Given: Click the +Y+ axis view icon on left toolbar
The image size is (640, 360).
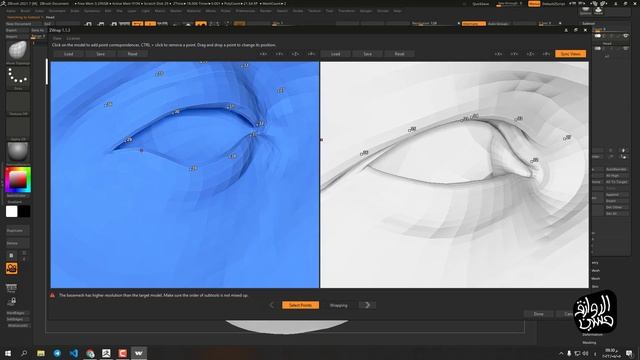Looking at the screenshot, I should 279,54.
